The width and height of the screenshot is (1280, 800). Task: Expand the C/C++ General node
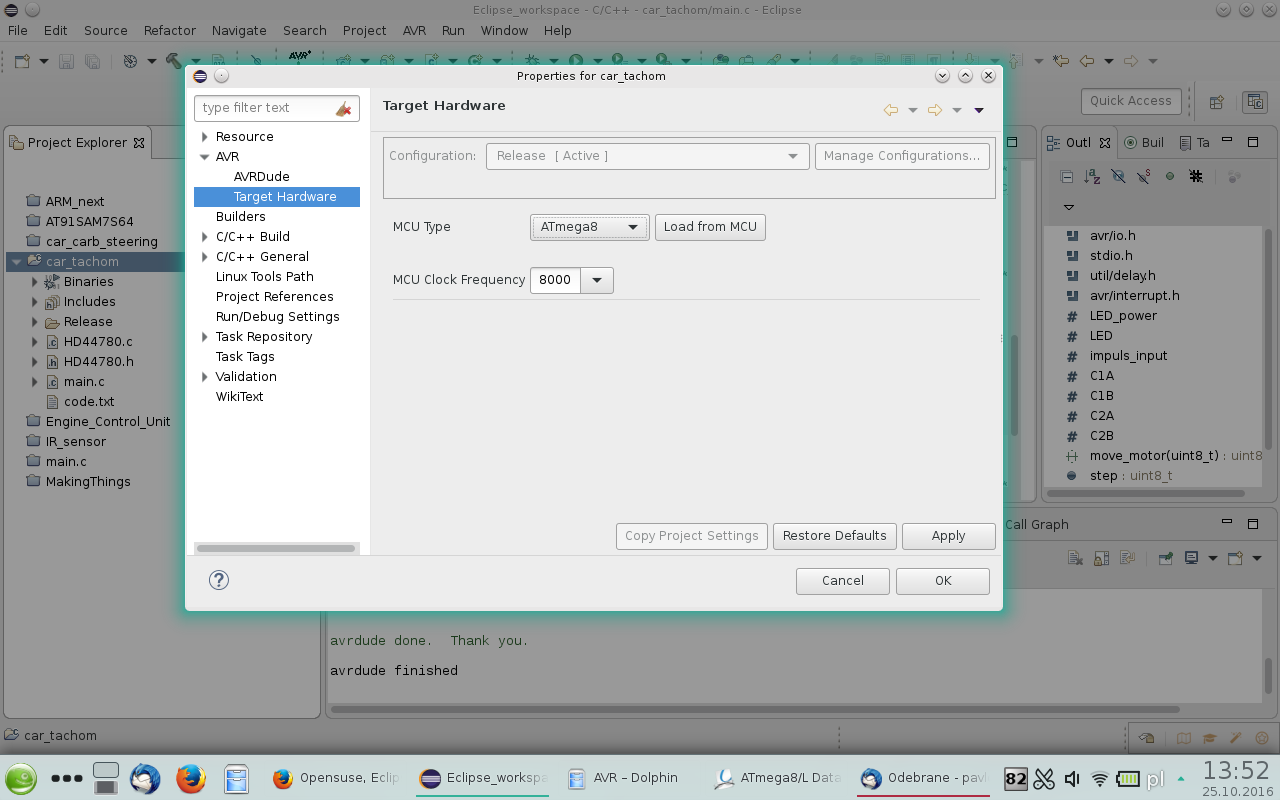[x=205, y=257]
